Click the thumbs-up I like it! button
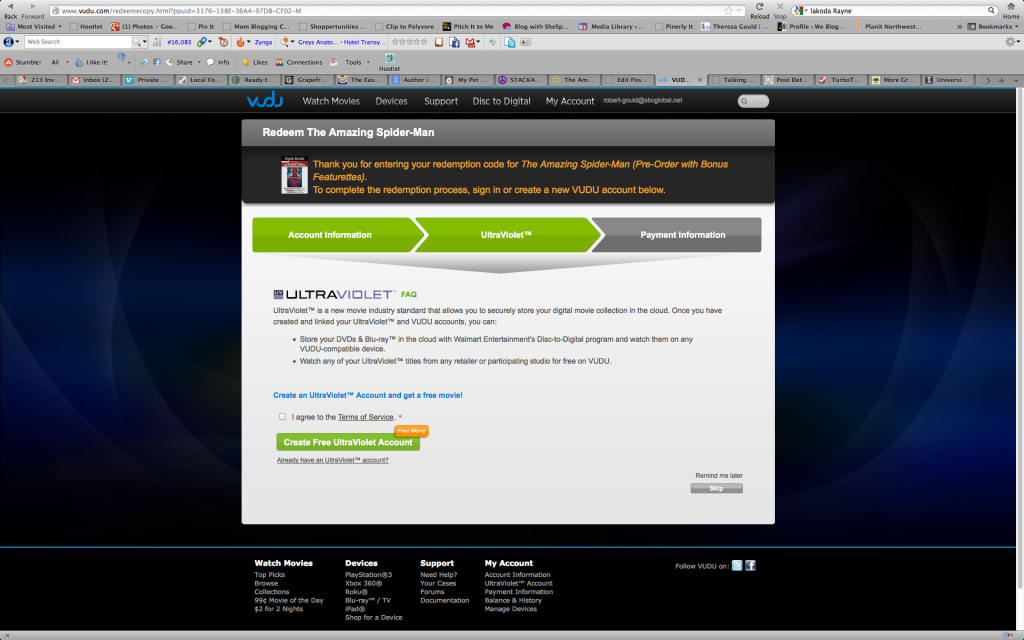 point(91,62)
